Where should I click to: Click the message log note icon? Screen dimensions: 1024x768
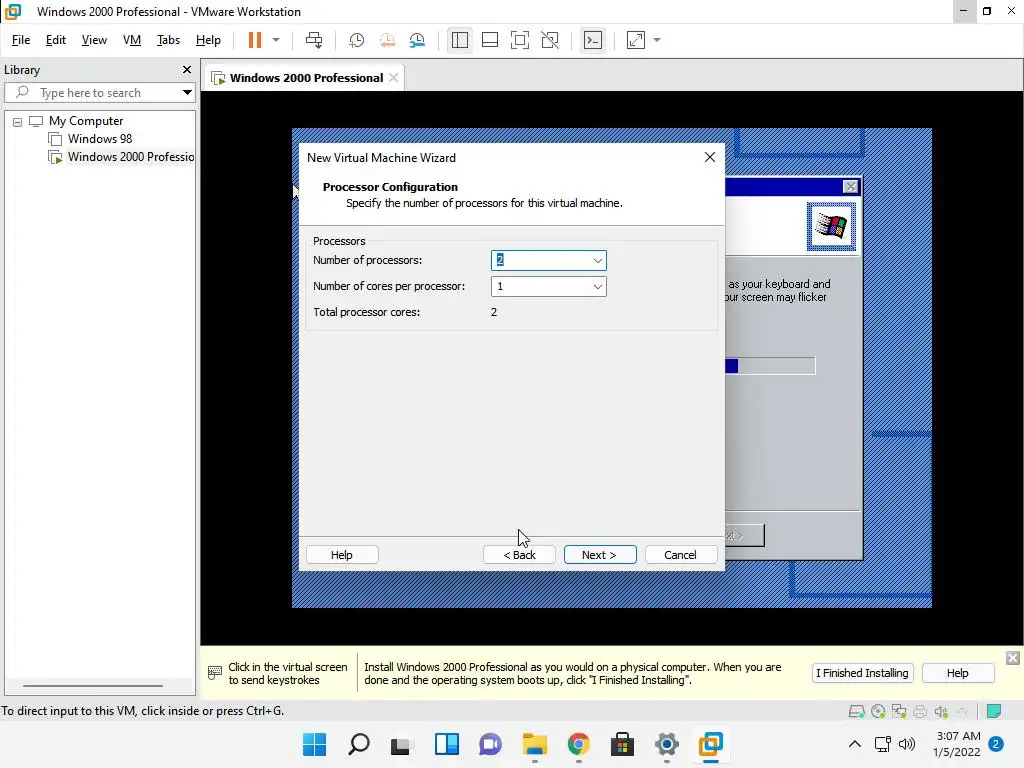(x=994, y=711)
